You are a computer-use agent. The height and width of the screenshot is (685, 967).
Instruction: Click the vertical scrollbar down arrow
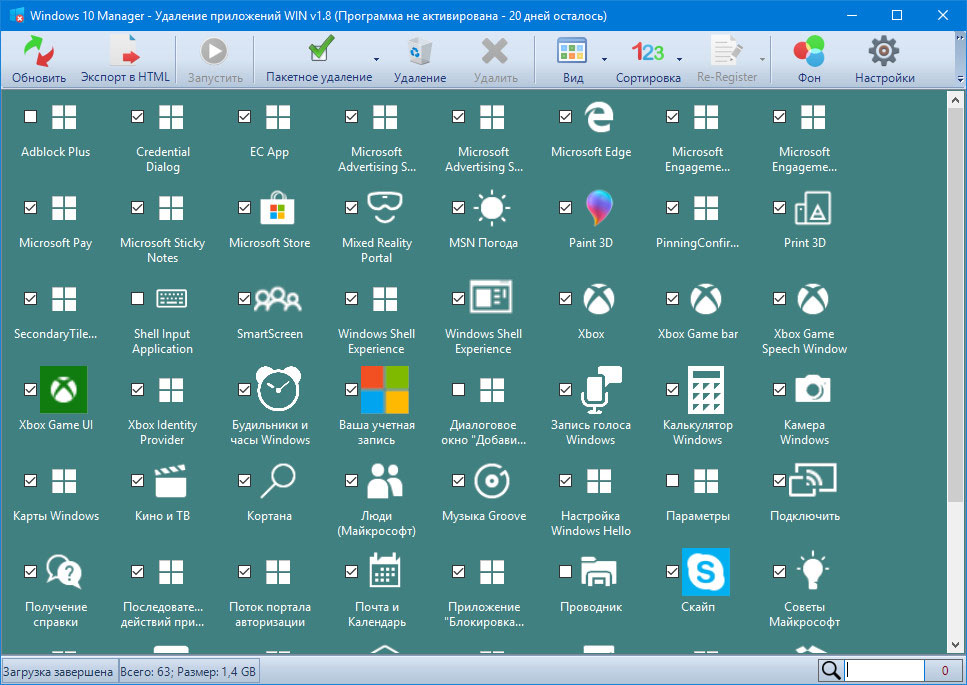[956, 646]
